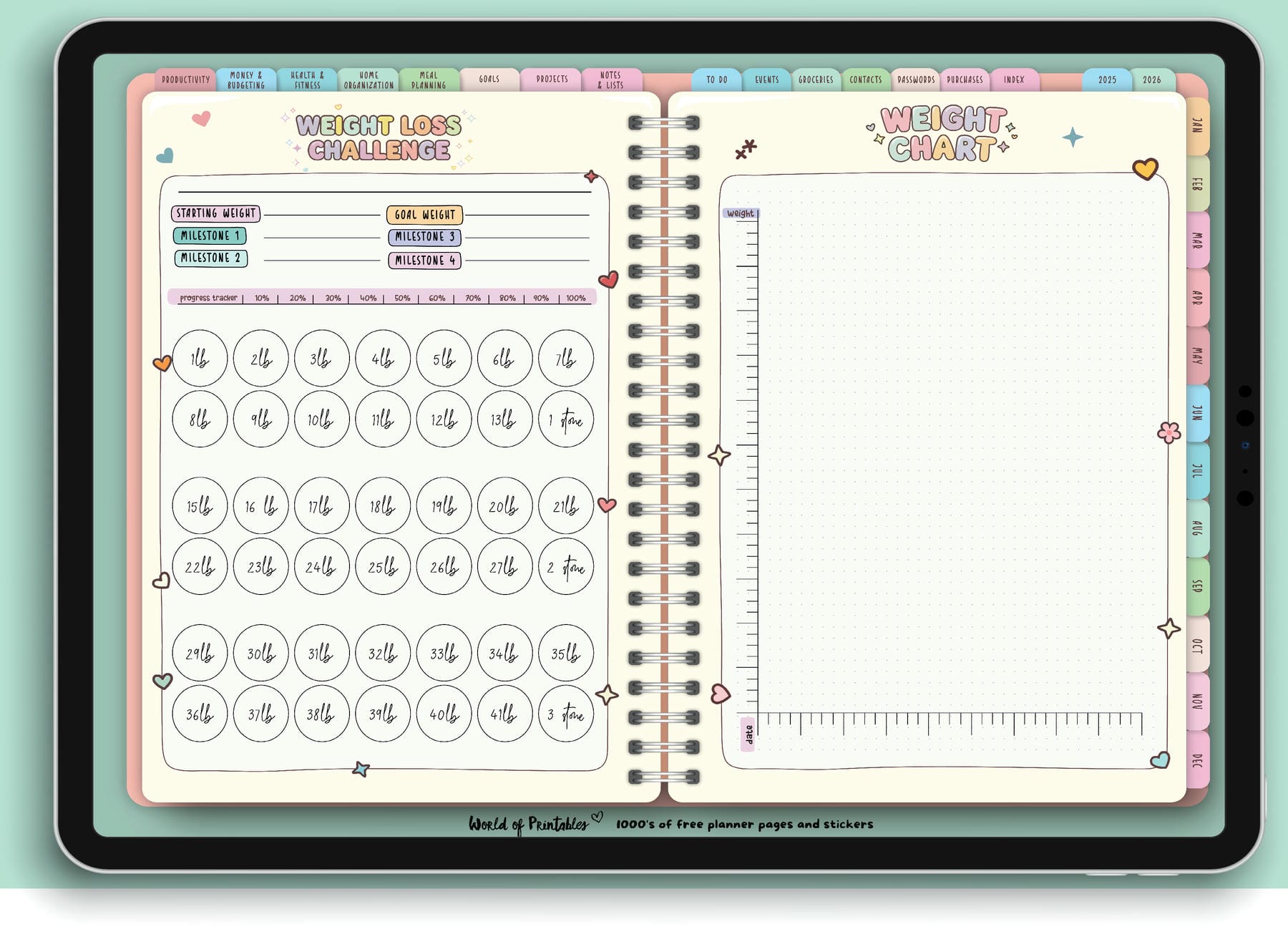Mark 50% on the progress tracker
Screen dimensions: 1288x927
[402, 298]
